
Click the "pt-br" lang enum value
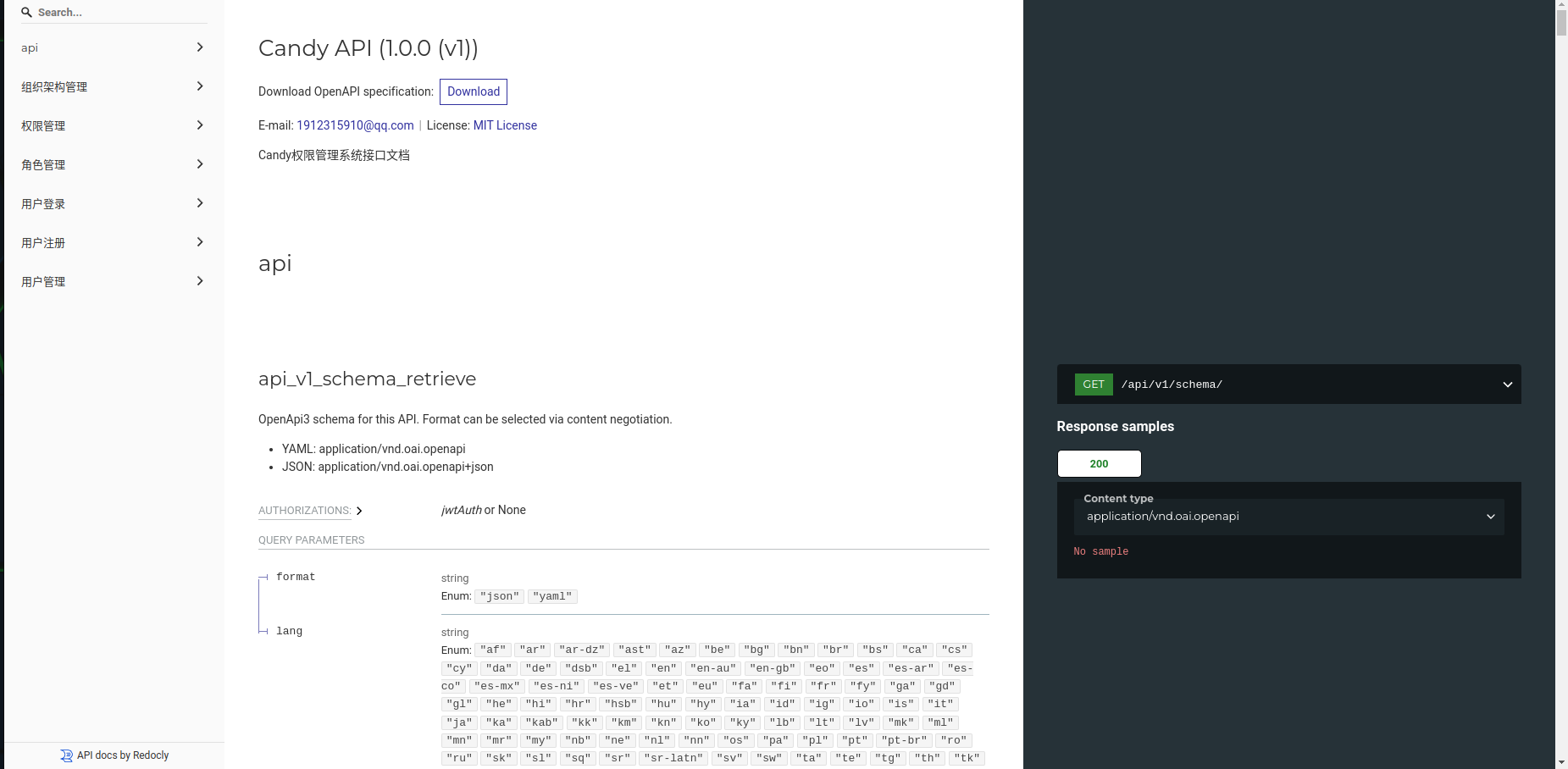[904, 740]
